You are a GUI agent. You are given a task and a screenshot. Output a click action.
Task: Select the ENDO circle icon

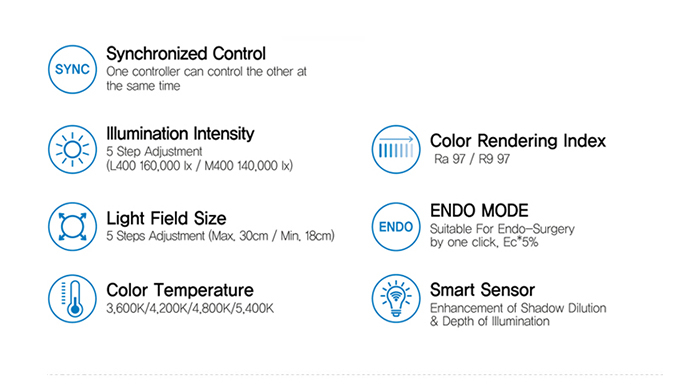tap(396, 227)
